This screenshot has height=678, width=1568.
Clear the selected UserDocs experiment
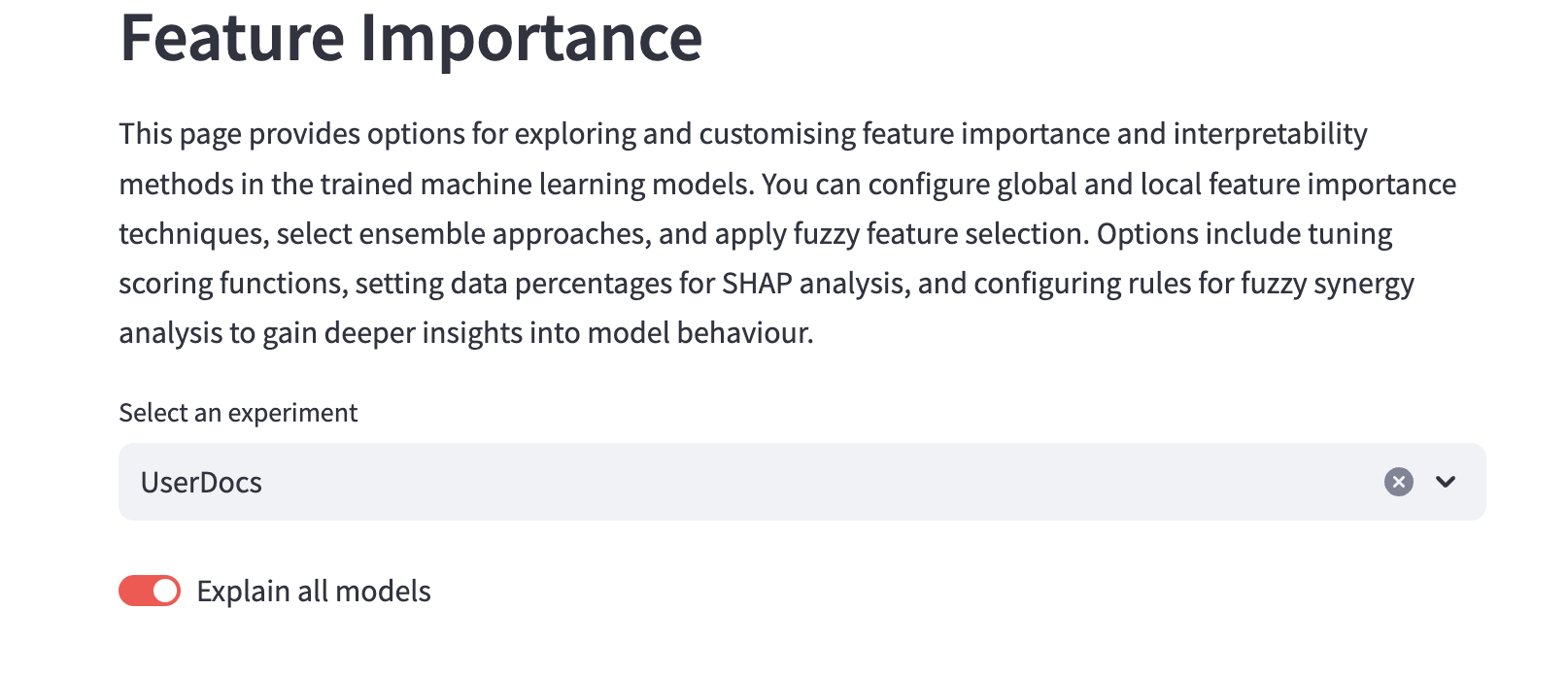(1398, 482)
